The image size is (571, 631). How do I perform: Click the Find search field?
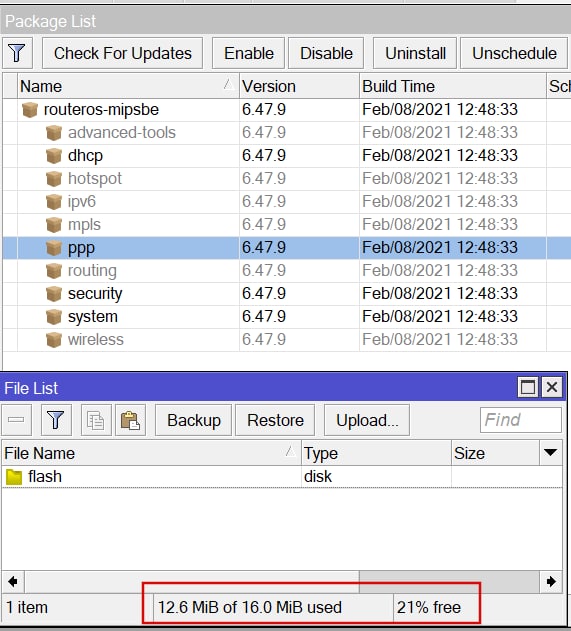(521, 420)
